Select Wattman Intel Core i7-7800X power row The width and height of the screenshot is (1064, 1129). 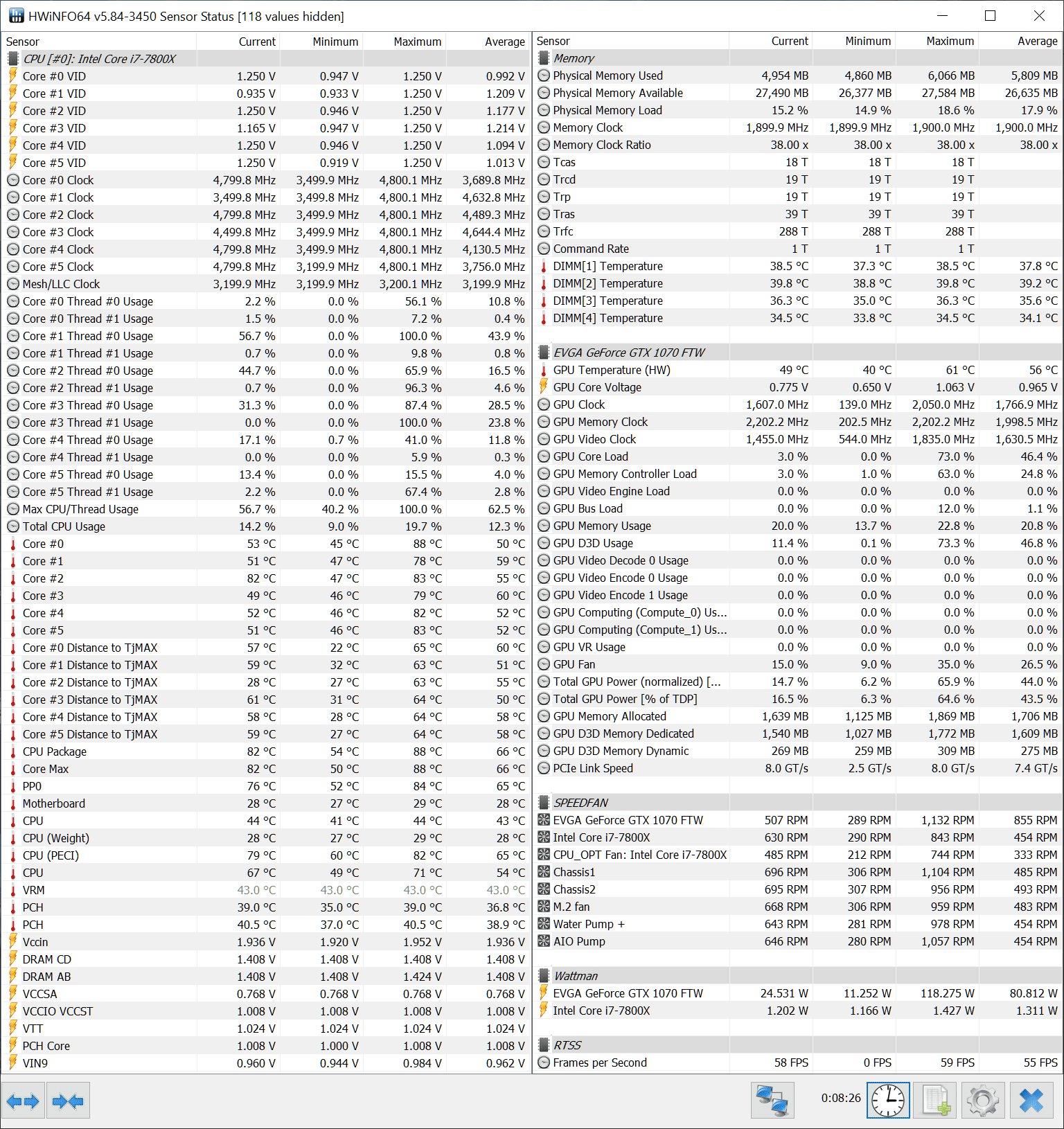[x=797, y=1011]
